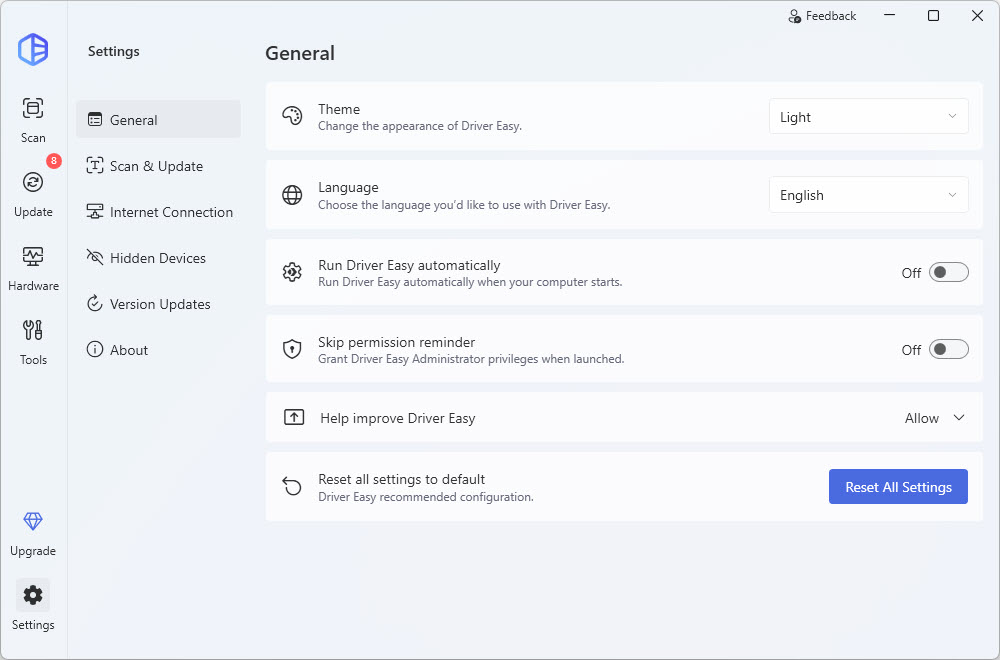This screenshot has width=1000, height=660.
Task: Open the Tools wrench icon
Action: click(x=33, y=331)
